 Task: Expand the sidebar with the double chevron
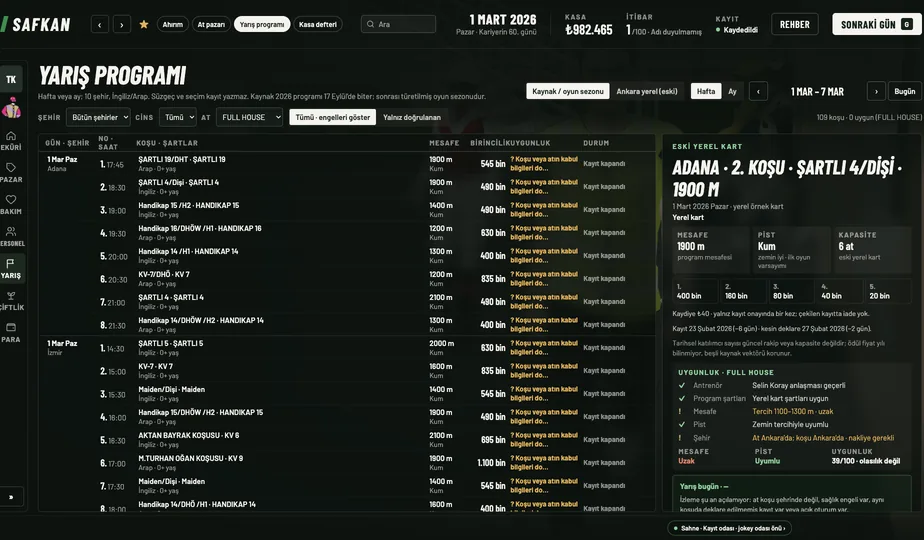coord(11,497)
